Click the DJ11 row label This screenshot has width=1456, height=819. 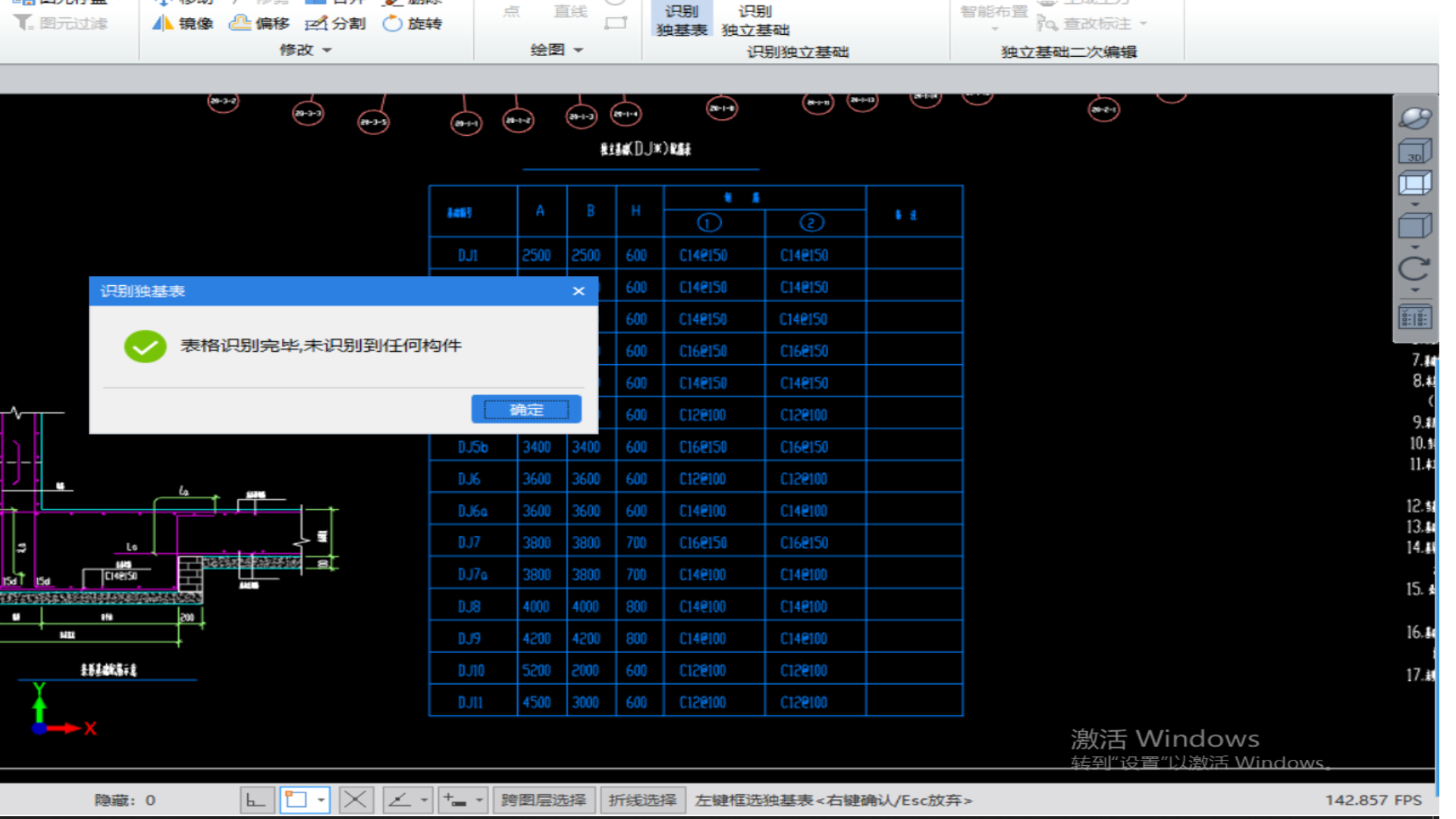click(x=470, y=702)
